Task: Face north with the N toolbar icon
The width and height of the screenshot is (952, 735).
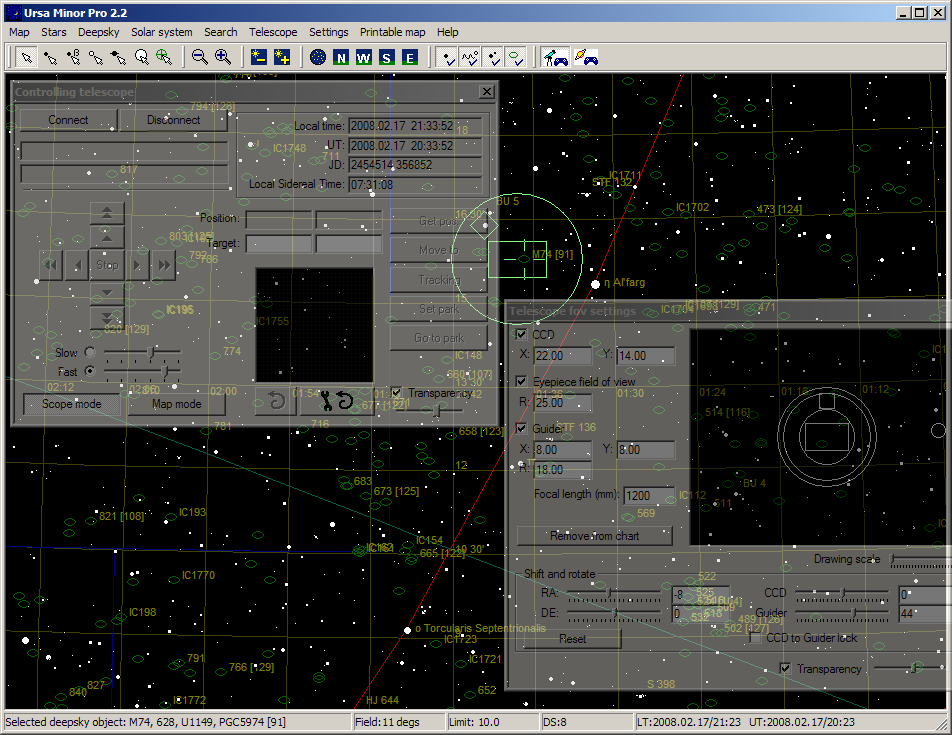Action: tap(341, 57)
